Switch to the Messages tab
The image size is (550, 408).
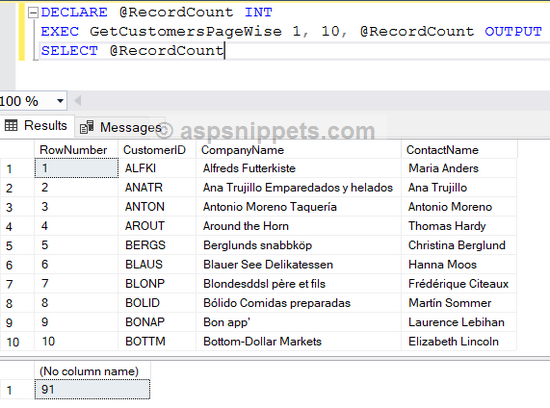pos(120,127)
